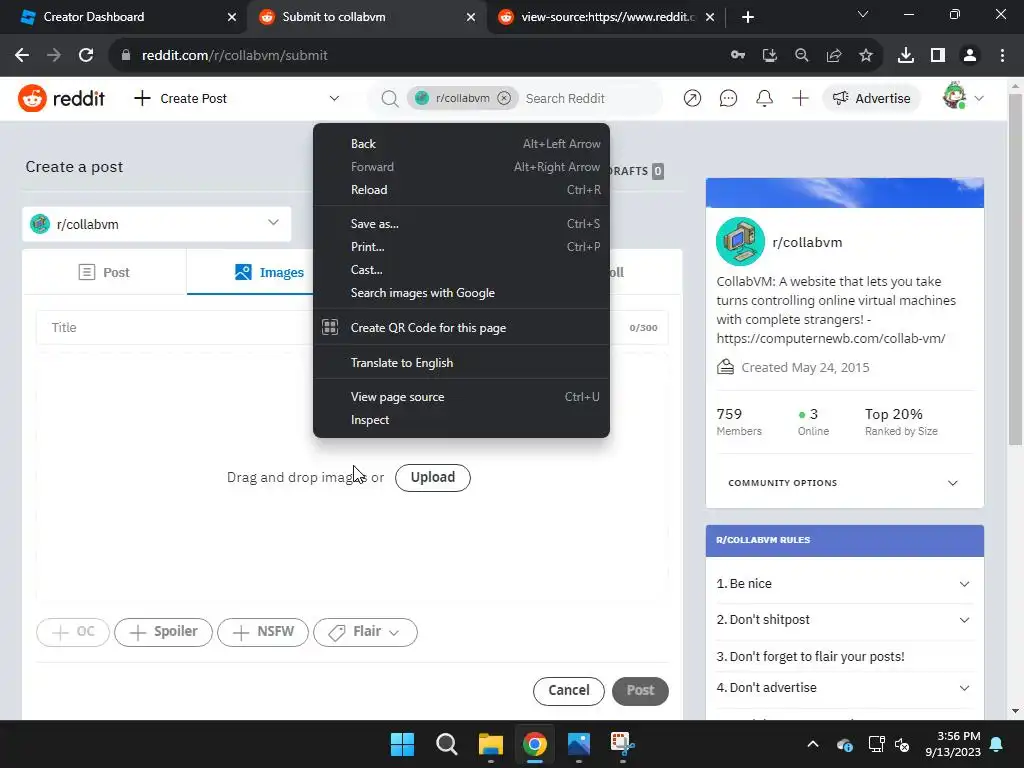Click the r/collabvm computer avatar
The height and width of the screenshot is (768, 1024).
[741, 242]
